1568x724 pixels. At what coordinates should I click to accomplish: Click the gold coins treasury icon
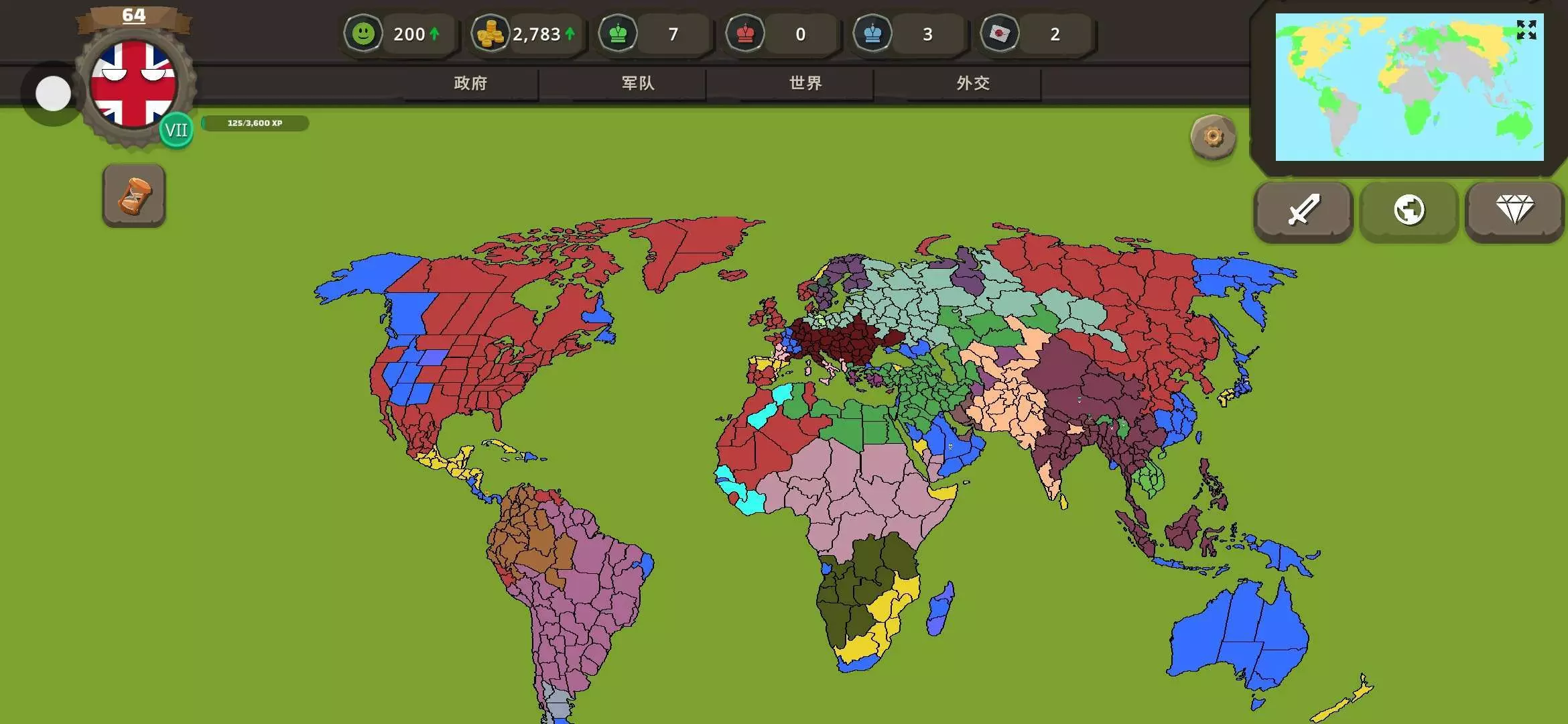click(x=490, y=34)
